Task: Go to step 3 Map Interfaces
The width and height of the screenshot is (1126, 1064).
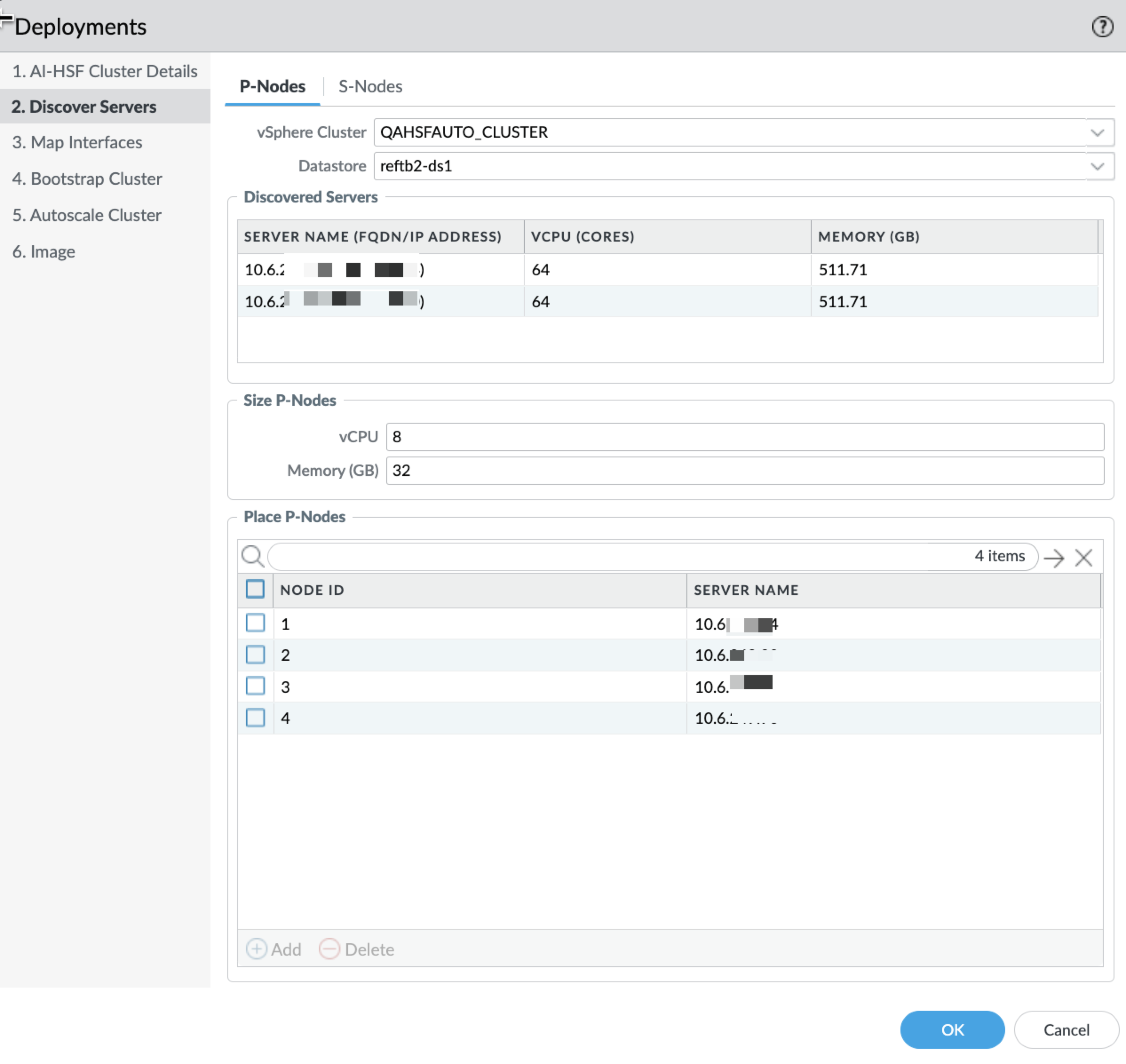Action: tap(77, 143)
